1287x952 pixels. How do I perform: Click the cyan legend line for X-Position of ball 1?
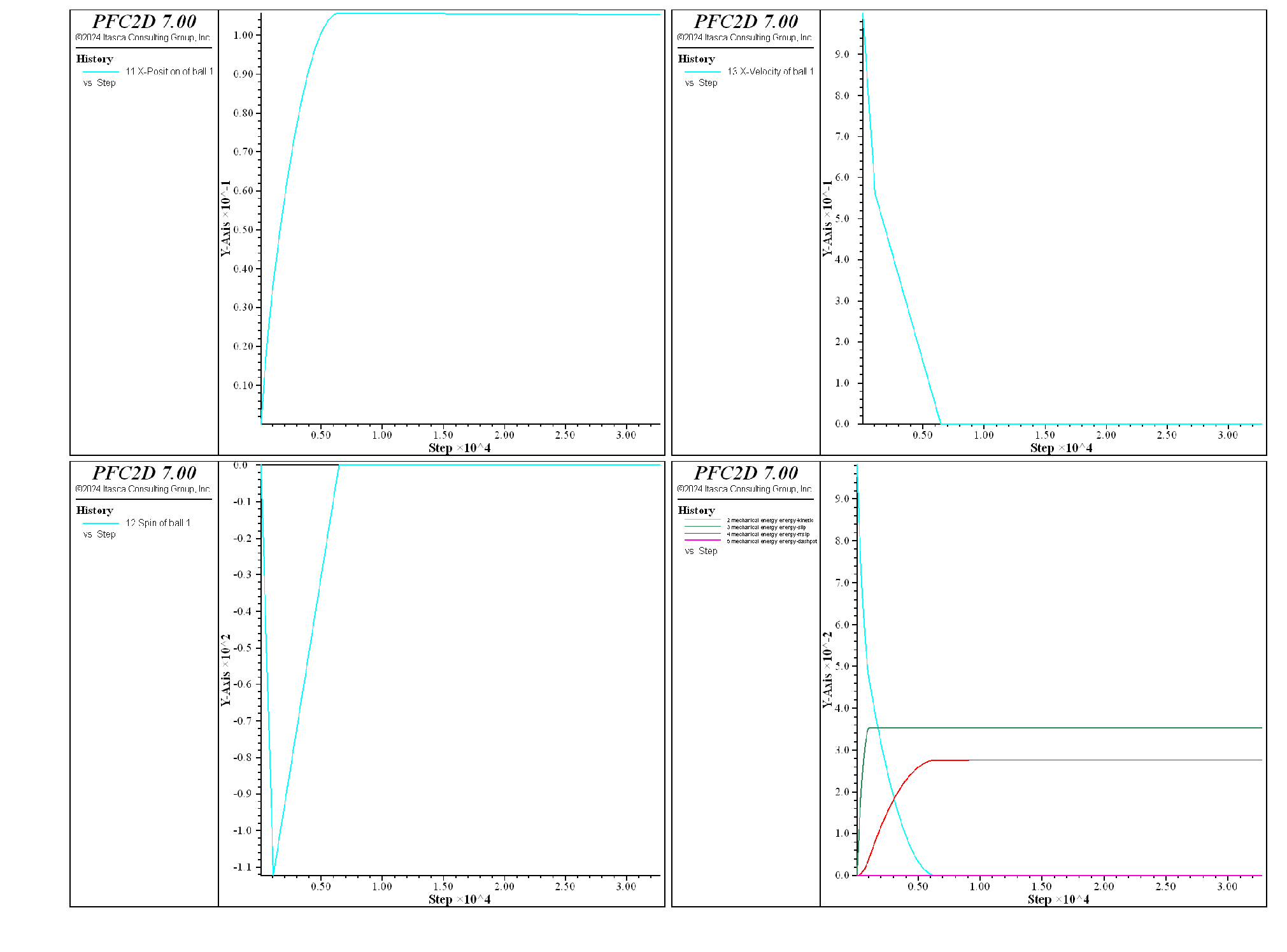(x=101, y=72)
